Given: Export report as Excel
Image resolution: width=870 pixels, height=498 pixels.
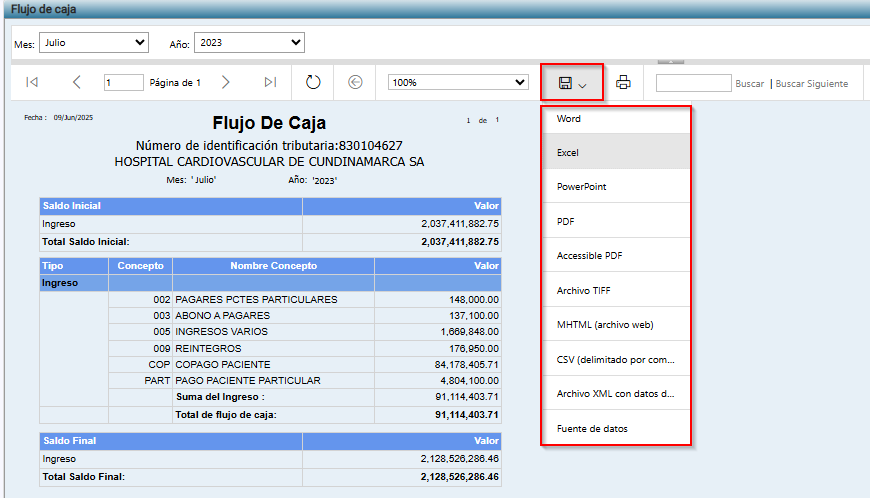Looking at the screenshot, I should click(x=616, y=153).
